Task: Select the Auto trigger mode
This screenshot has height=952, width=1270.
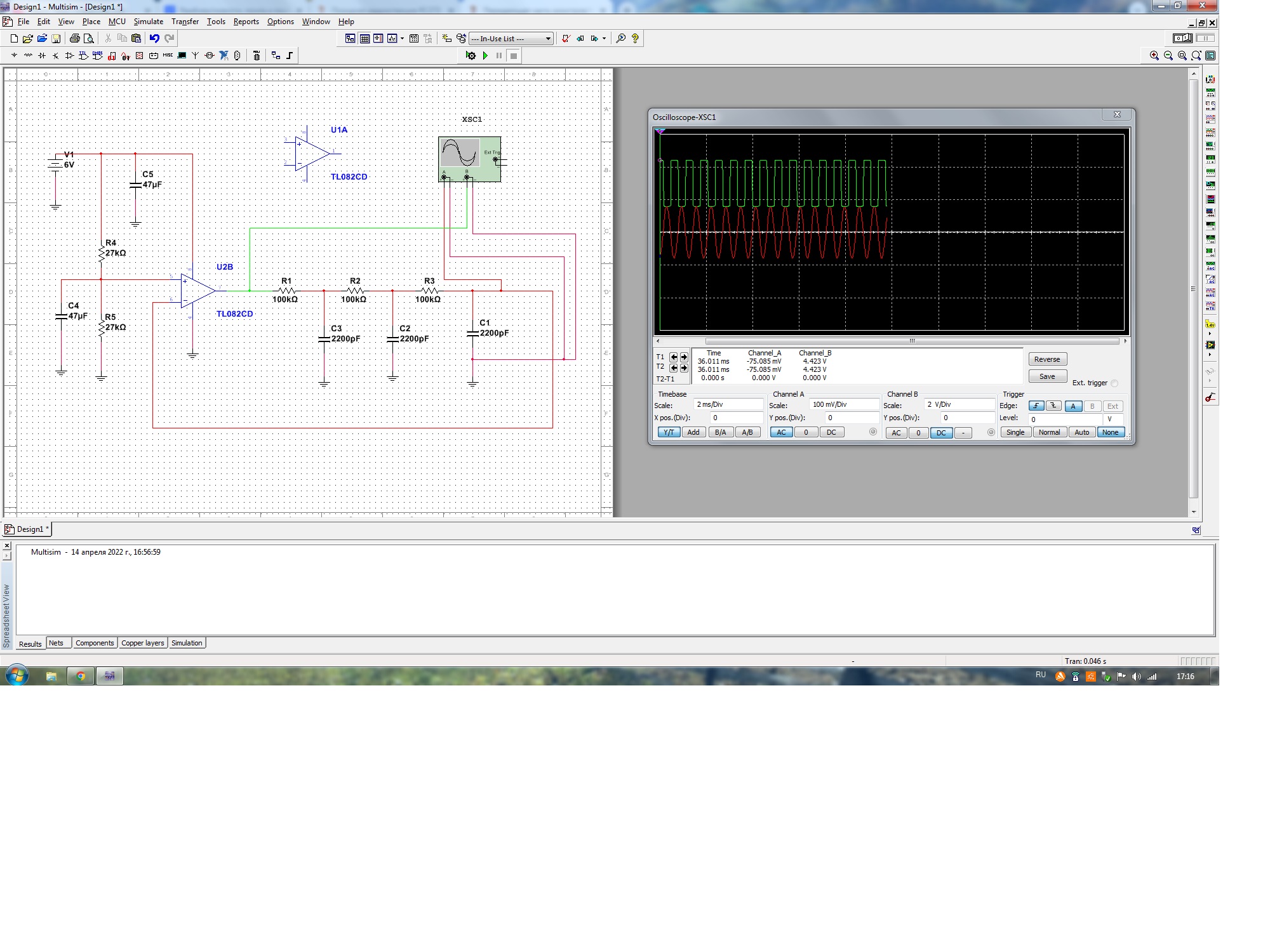Action: point(1081,433)
